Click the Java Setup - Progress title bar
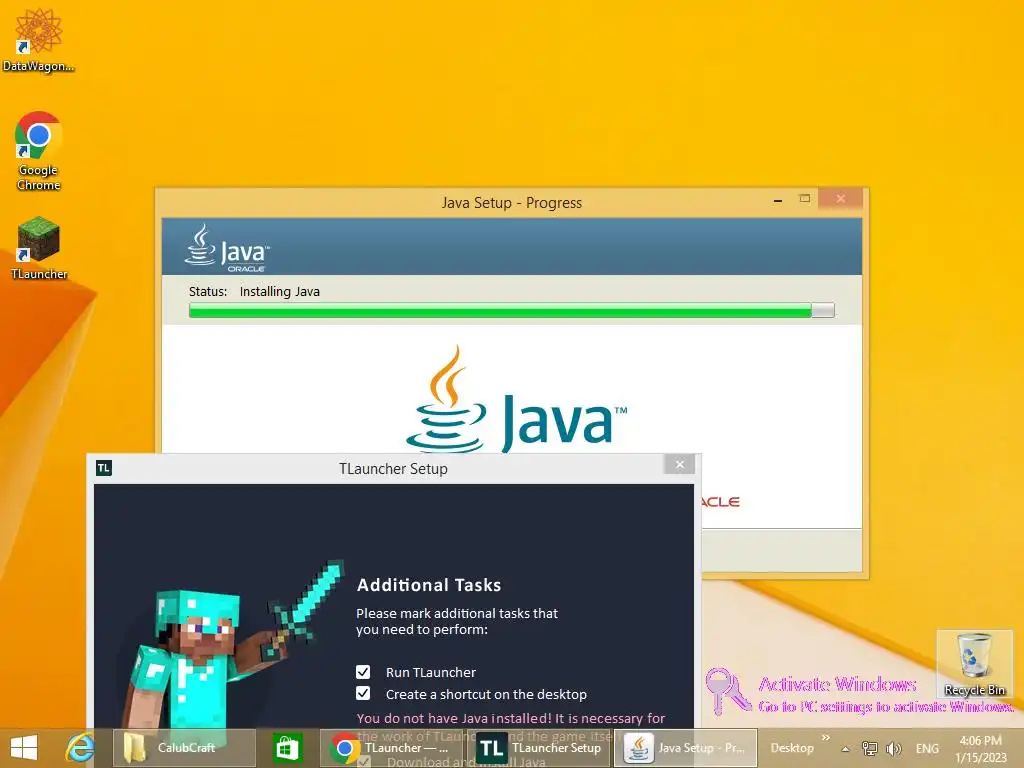 511,202
